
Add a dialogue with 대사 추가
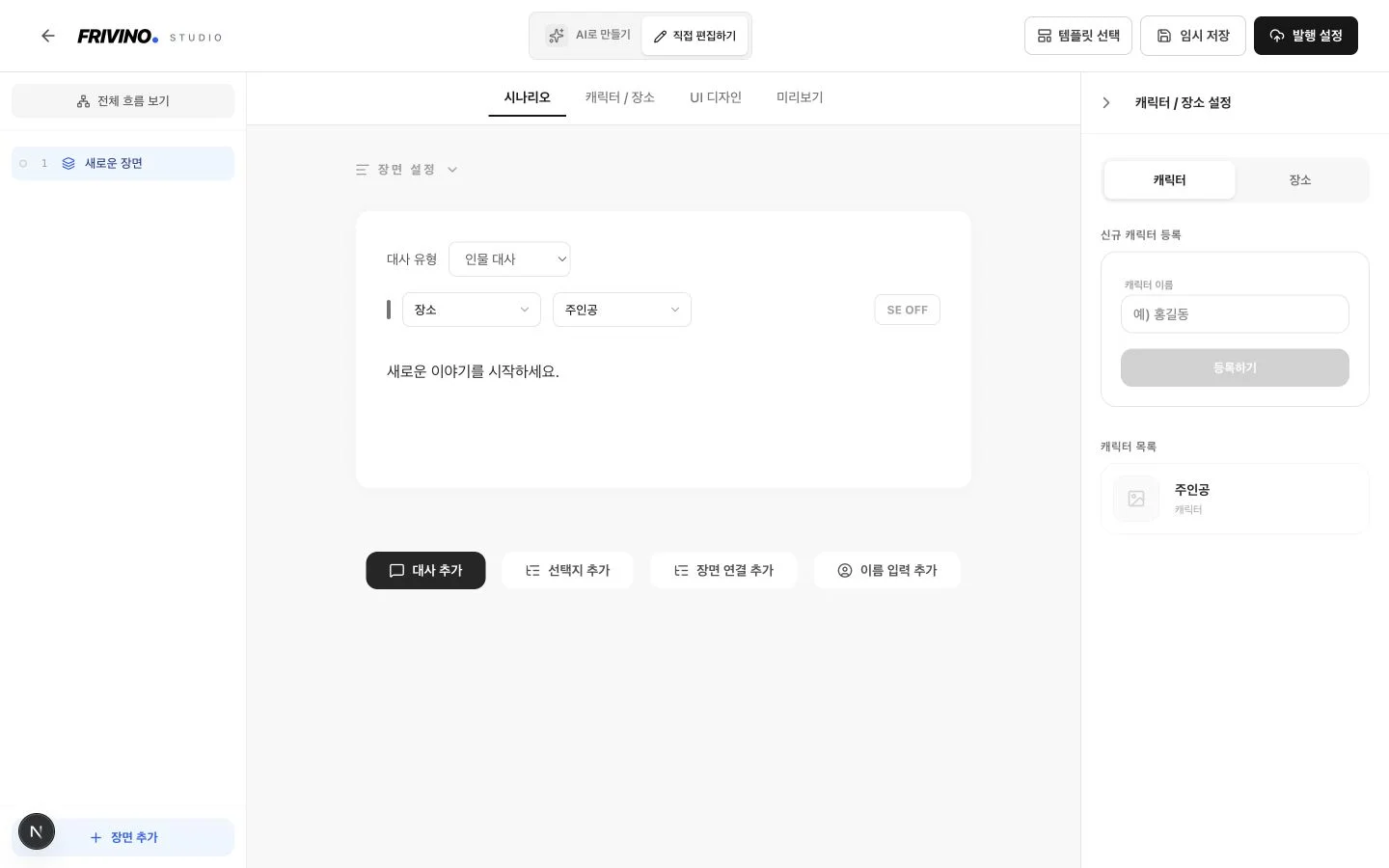(x=425, y=571)
